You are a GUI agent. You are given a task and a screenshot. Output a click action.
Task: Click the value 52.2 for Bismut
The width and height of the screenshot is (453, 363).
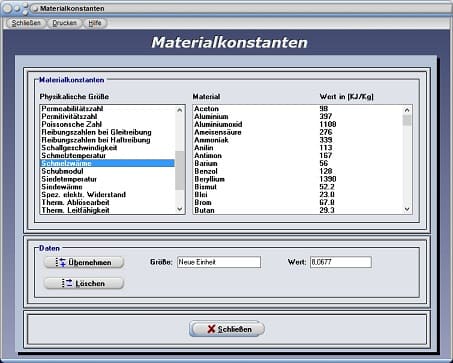click(327, 187)
